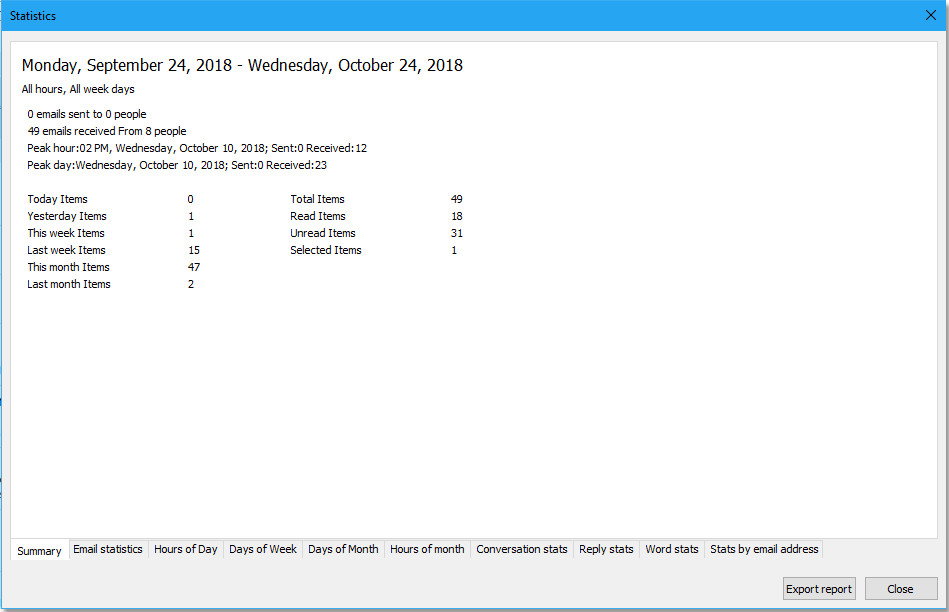Image resolution: width=949 pixels, height=612 pixels.
Task: Click the 49 emails received line
Action: click(107, 131)
